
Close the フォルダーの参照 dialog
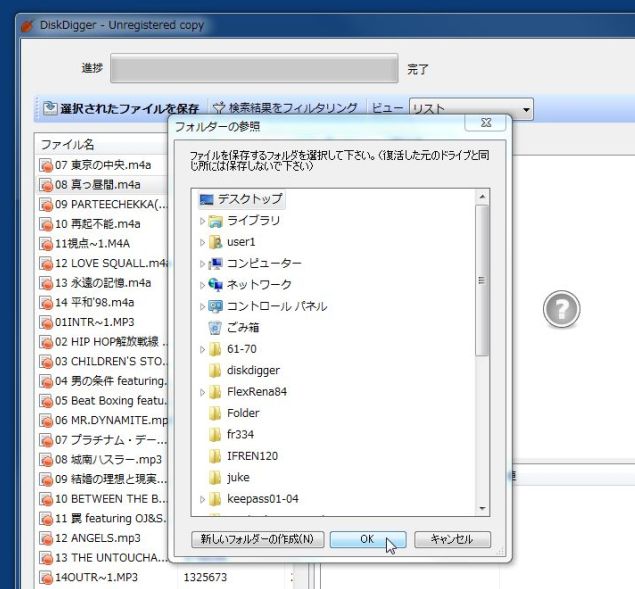tap(486, 123)
